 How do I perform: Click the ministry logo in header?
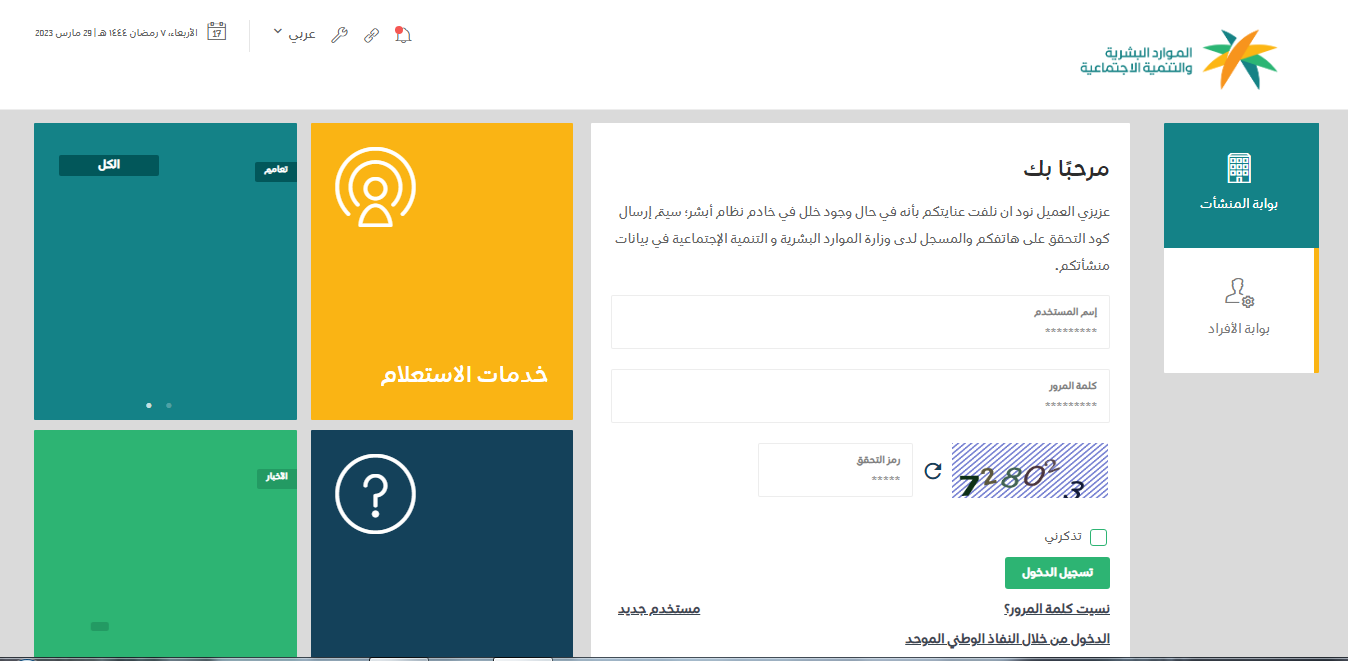click(1179, 59)
